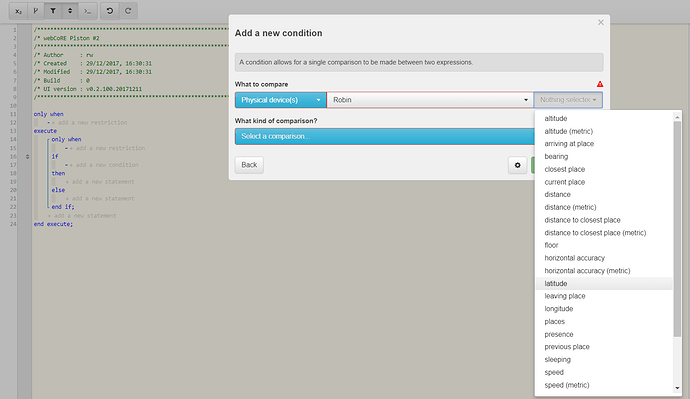Open the Select a comparison dropdown
The image size is (690, 399).
385,136
